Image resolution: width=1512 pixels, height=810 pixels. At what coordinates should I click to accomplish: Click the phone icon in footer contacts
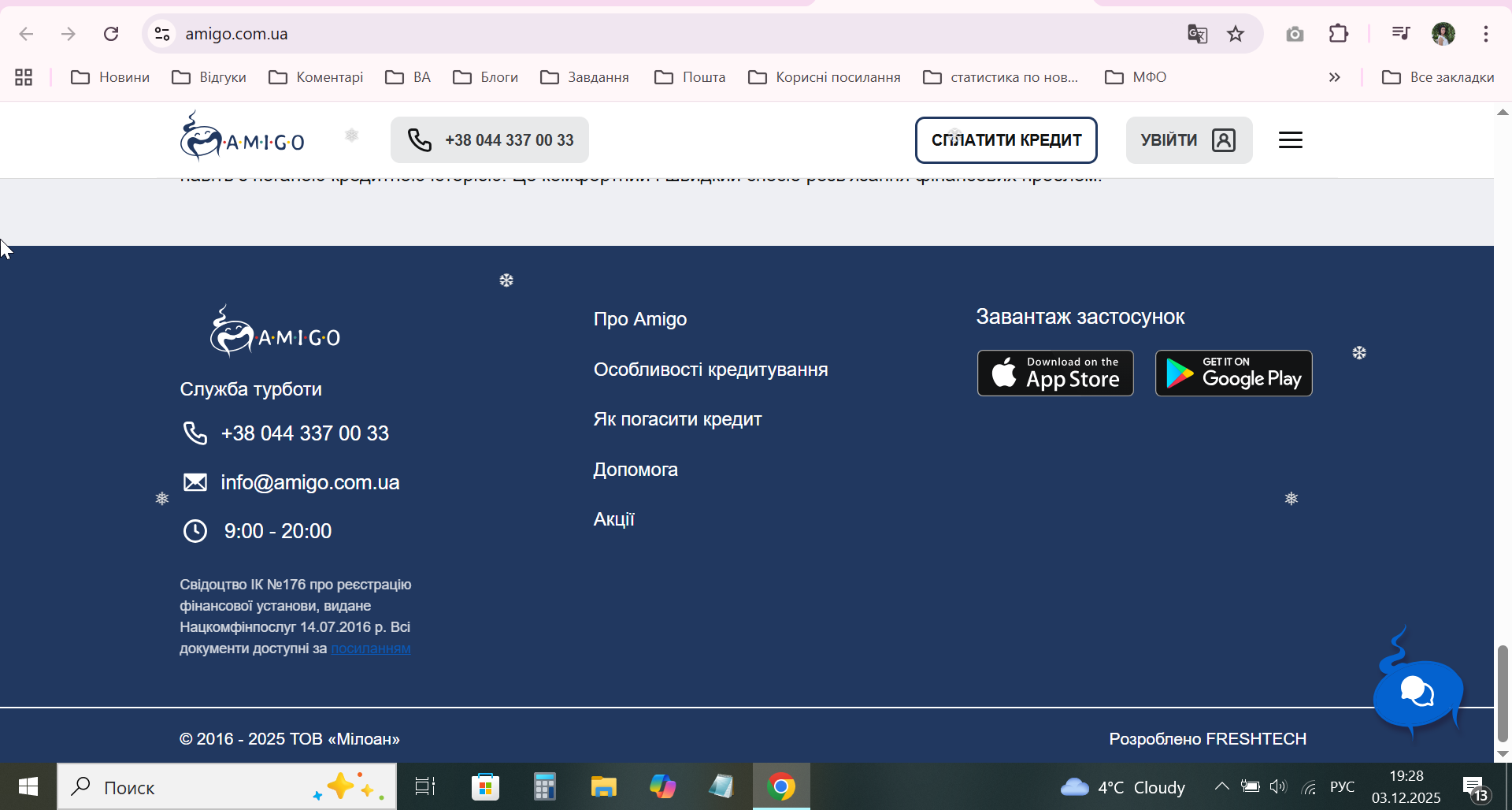195,433
